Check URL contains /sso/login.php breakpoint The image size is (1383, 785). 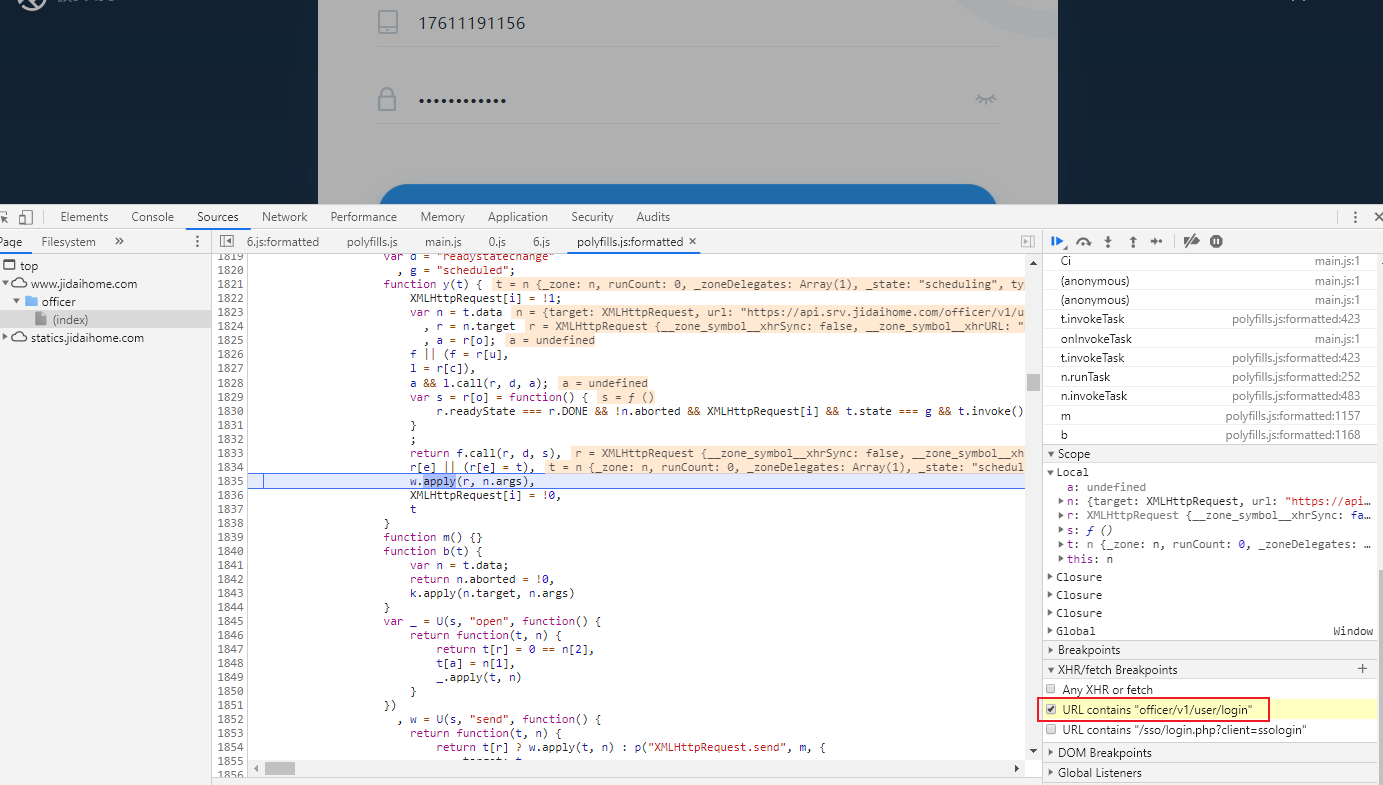(x=1050, y=729)
